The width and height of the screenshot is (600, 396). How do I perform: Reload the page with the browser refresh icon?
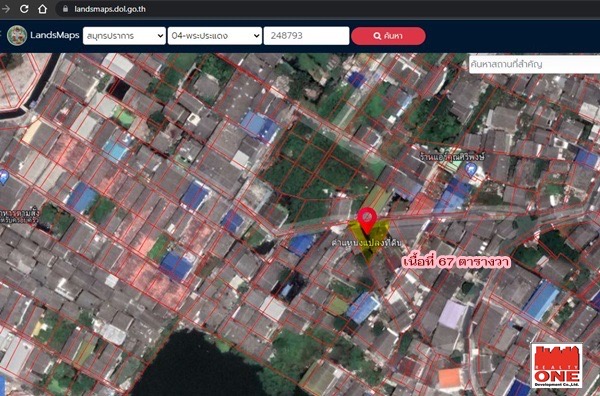24,9
